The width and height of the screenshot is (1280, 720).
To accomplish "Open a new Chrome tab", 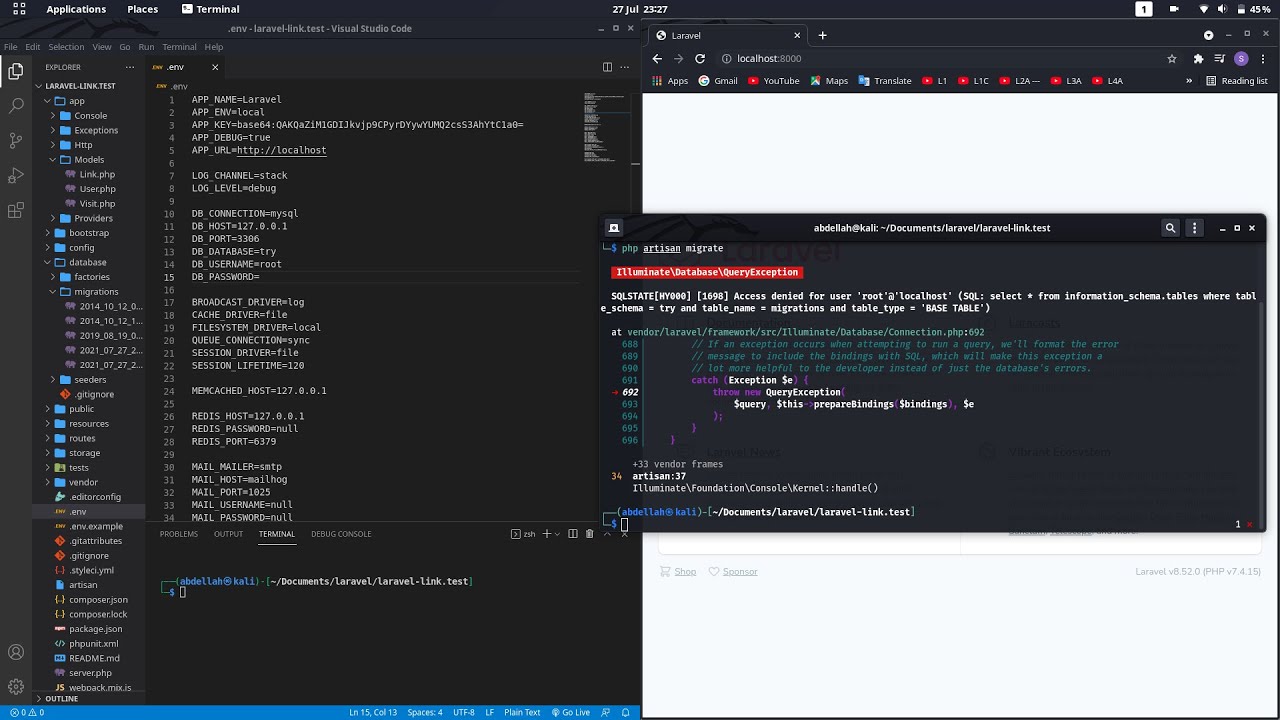I will click(x=822, y=35).
